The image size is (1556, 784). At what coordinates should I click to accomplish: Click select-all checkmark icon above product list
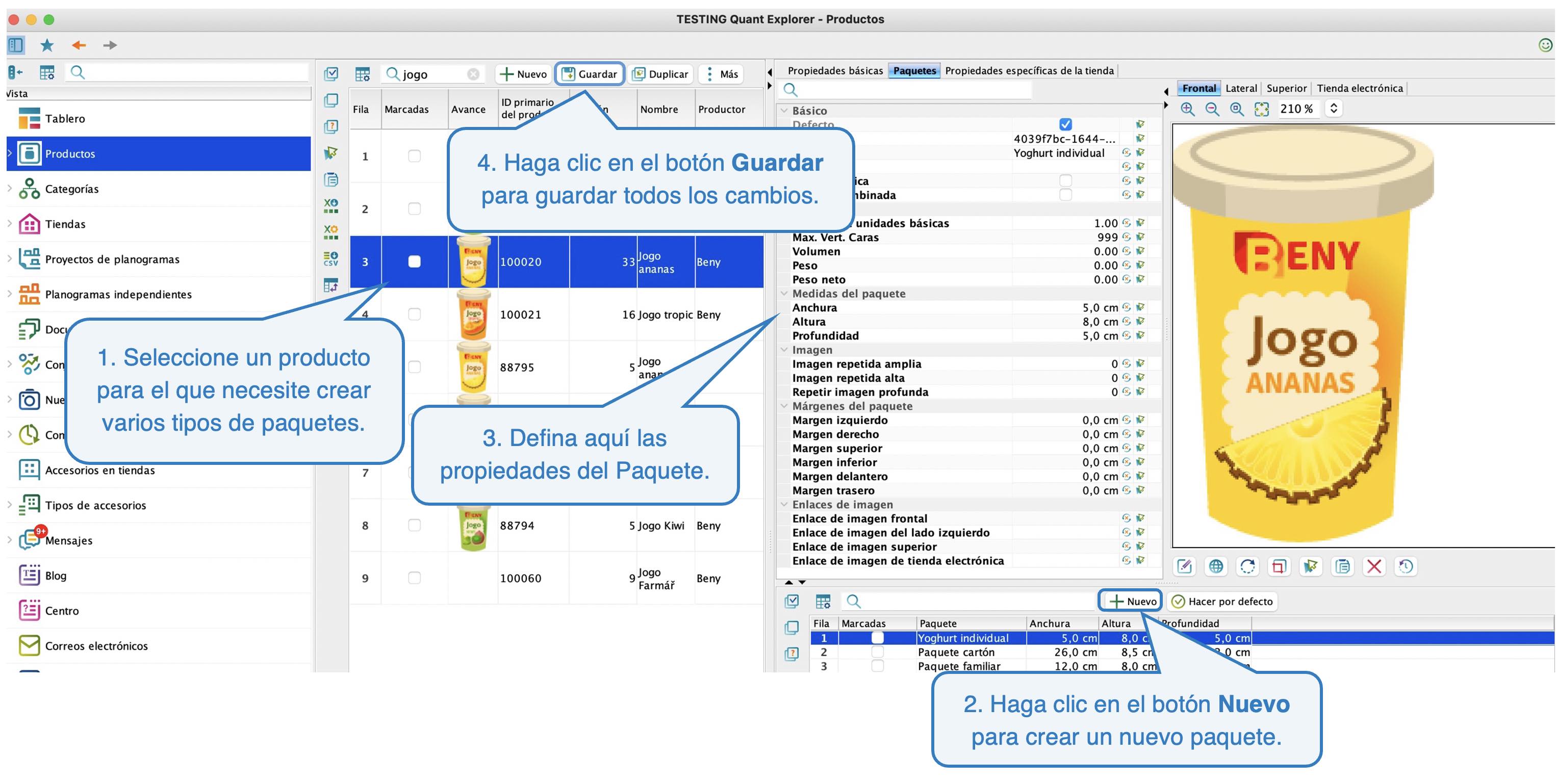click(x=331, y=74)
